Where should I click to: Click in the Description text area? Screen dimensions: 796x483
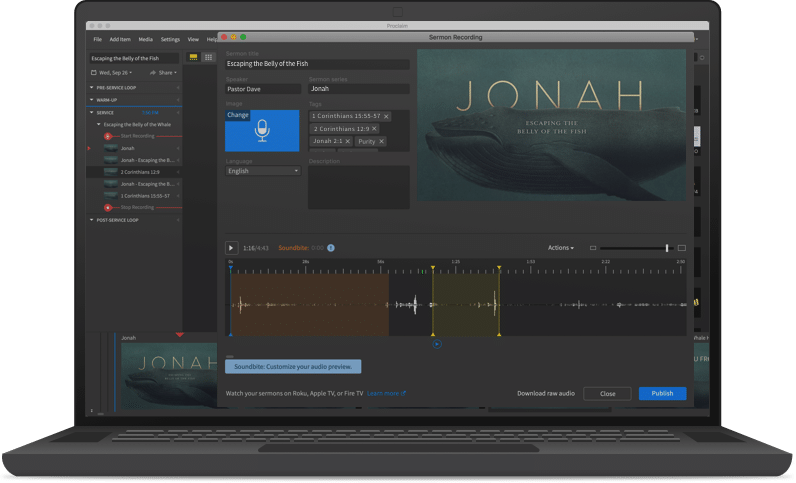(358, 187)
